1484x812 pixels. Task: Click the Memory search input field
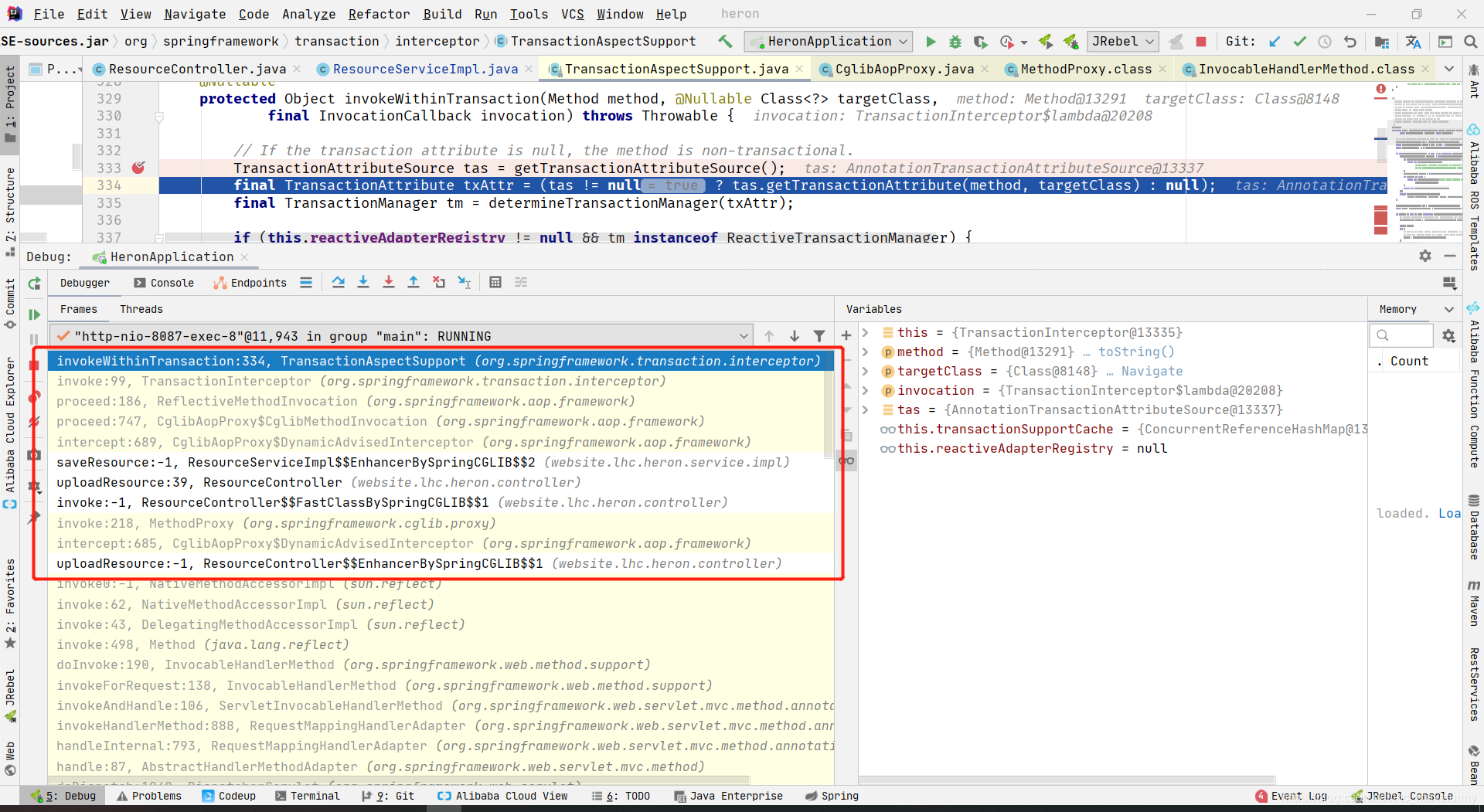[1402, 335]
